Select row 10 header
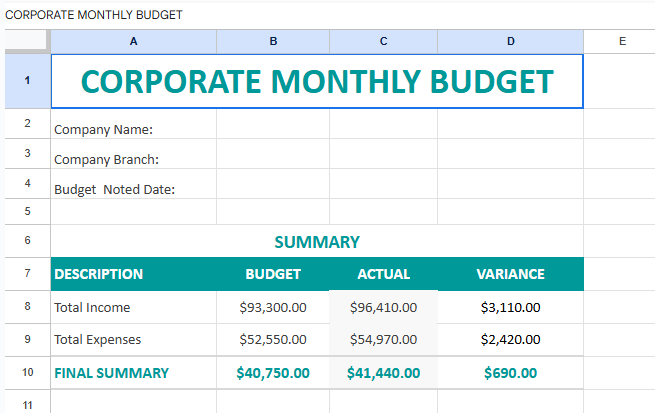 point(27,373)
